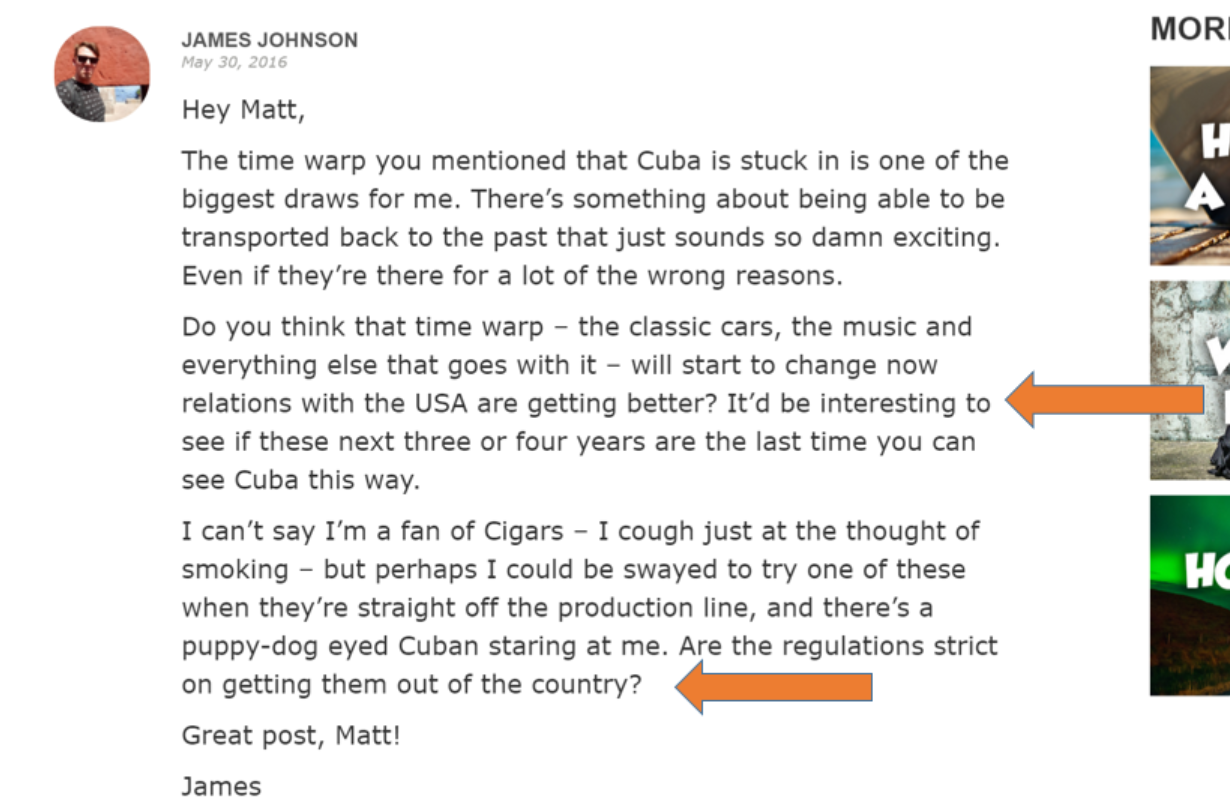Click the line starting "I can't say"
Image resolution: width=1230 pixels, height=805 pixels.
click(x=581, y=532)
